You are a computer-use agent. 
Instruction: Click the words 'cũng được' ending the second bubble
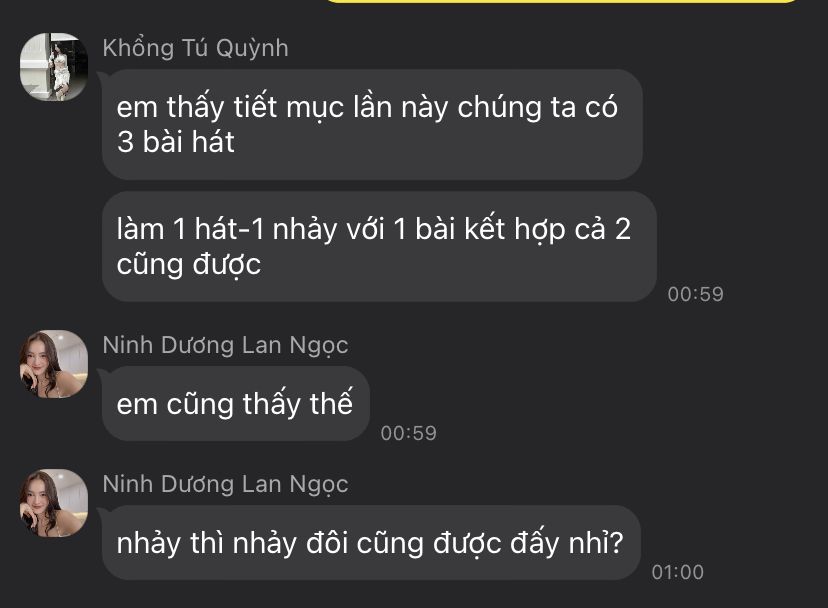(189, 264)
